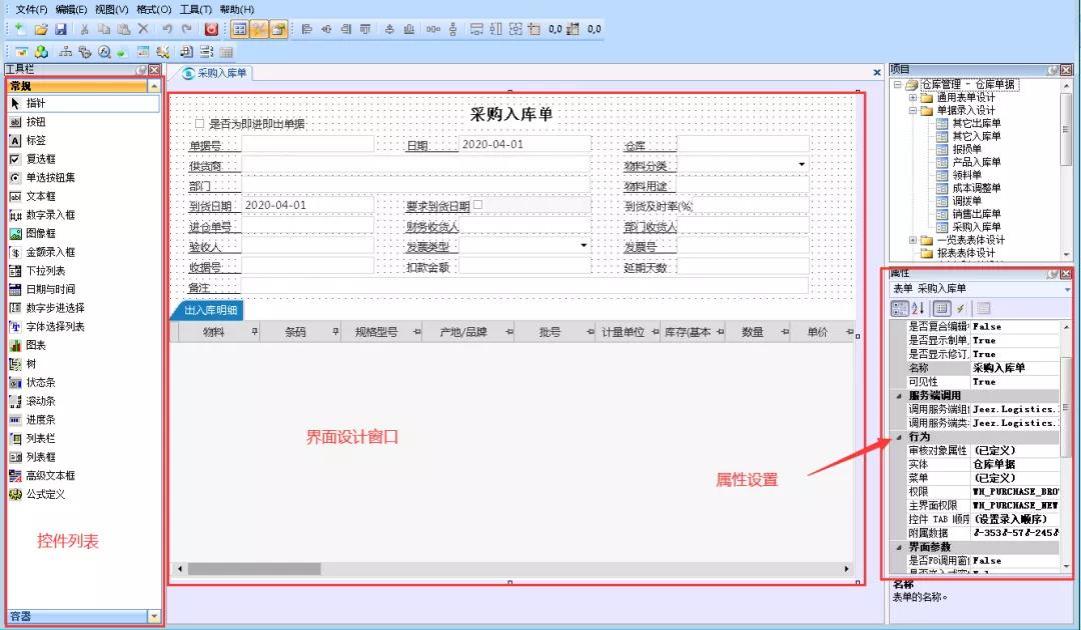Switch to the 采购入库单 document tab
1081x630 pixels.
[214, 73]
